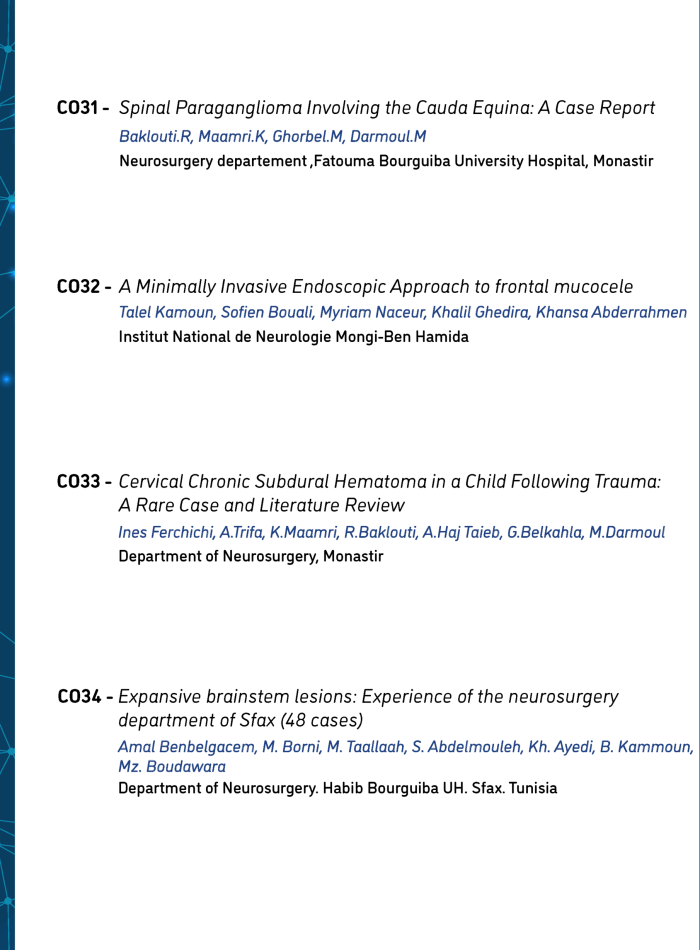Viewport: 700px width, 950px height.
Task: Select the Talel Kamoun authors line
Action: coord(402,312)
